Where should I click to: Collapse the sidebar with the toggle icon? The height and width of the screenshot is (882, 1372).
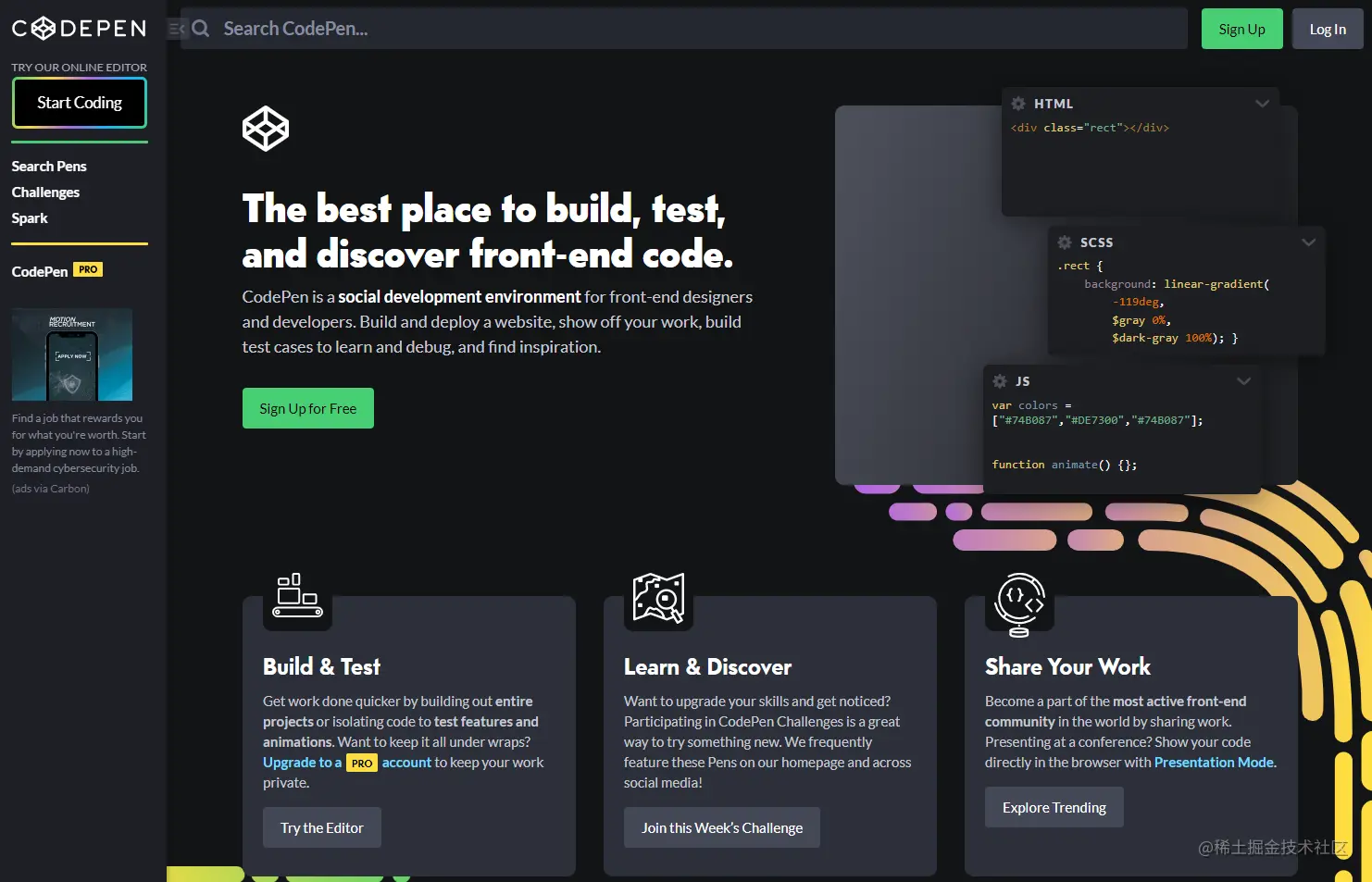[176, 29]
